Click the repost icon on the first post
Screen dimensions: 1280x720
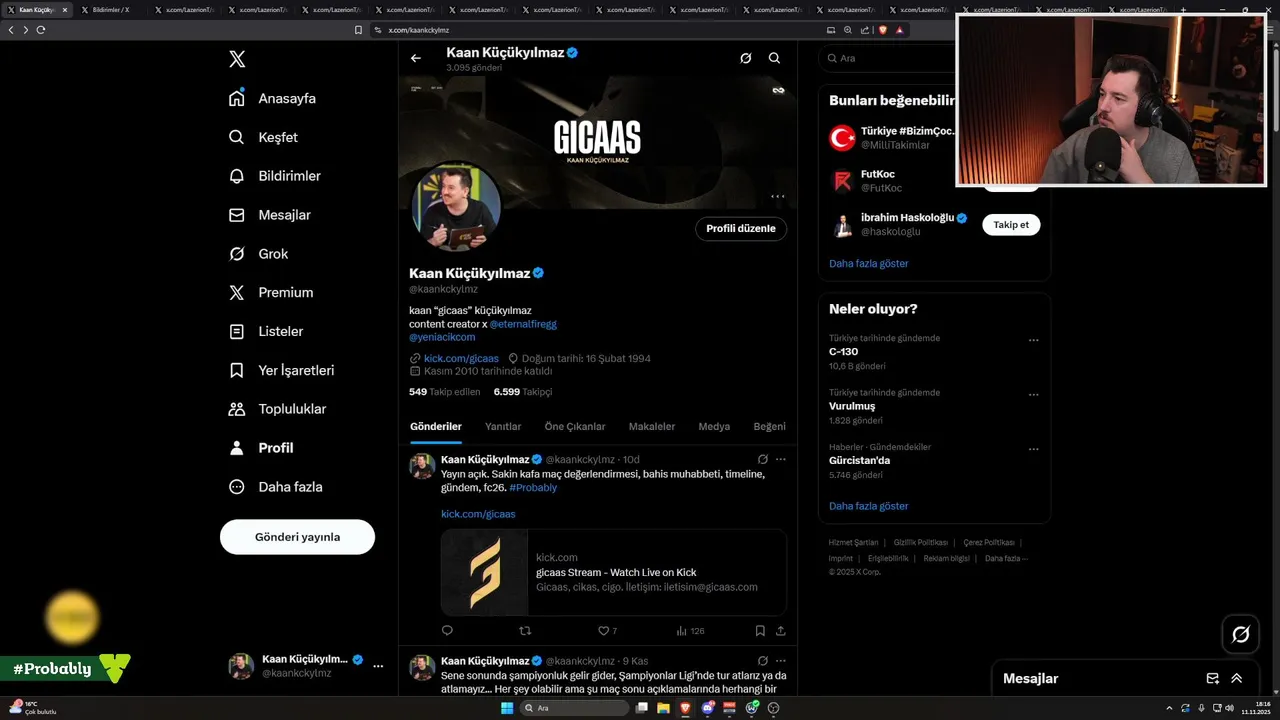click(525, 631)
